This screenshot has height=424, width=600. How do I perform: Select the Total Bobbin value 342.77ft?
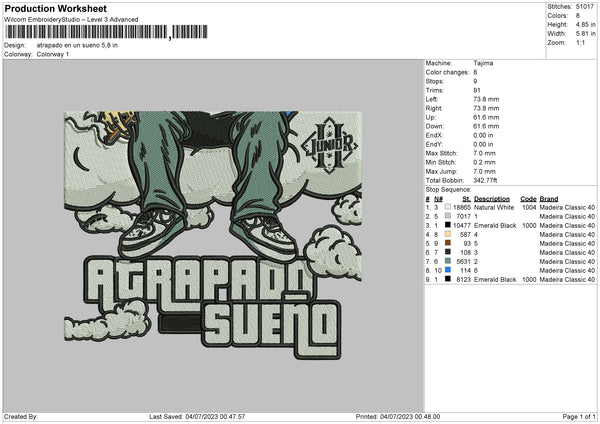tap(485, 180)
